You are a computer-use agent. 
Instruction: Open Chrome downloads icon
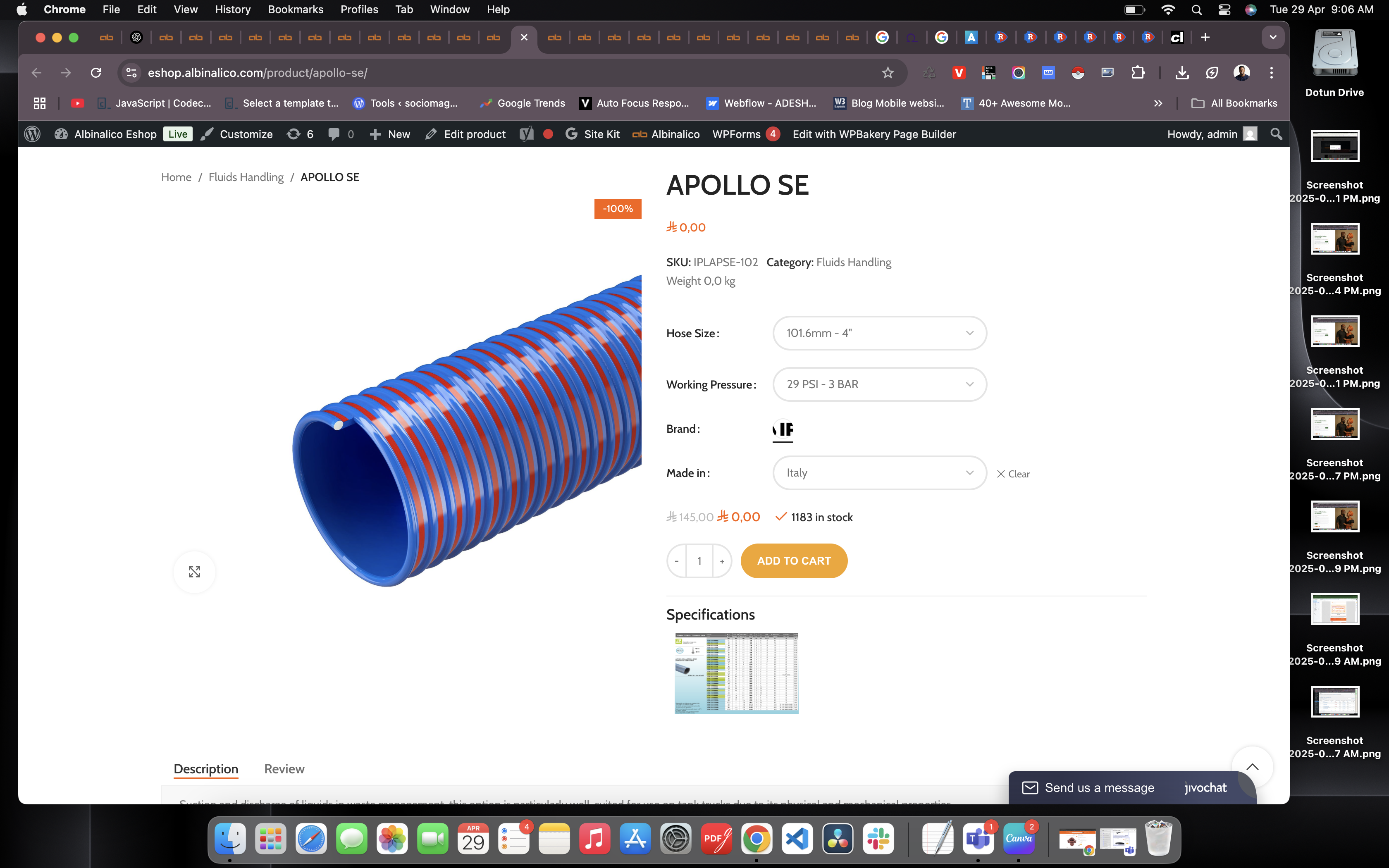[1182, 73]
